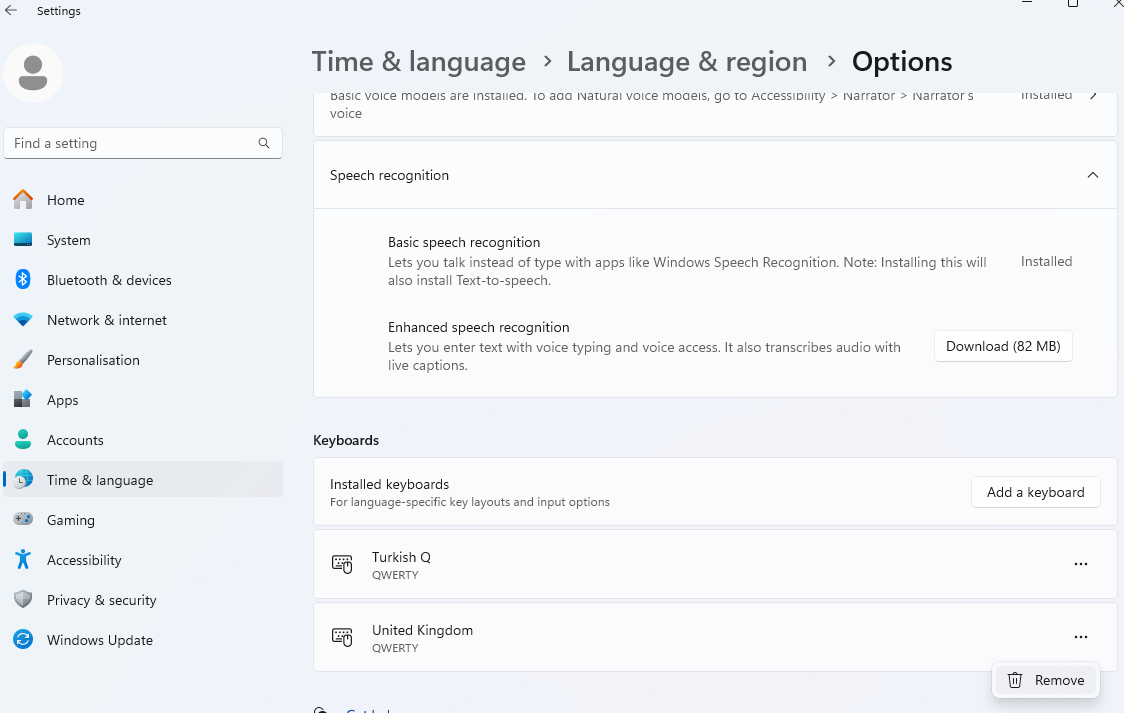Click the search magnifier icon
The height and width of the screenshot is (713, 1124).
click(264, 143)
